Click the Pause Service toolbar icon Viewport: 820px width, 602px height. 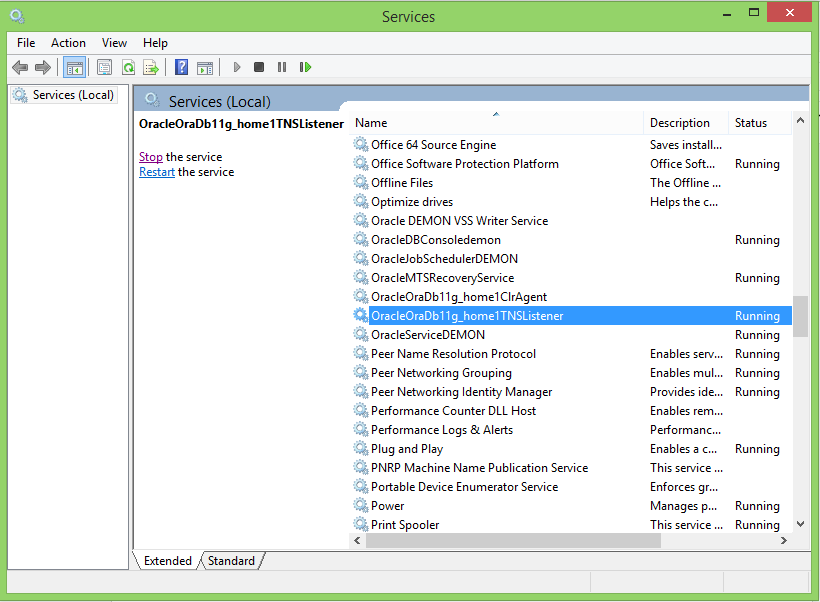coord(282,67)
